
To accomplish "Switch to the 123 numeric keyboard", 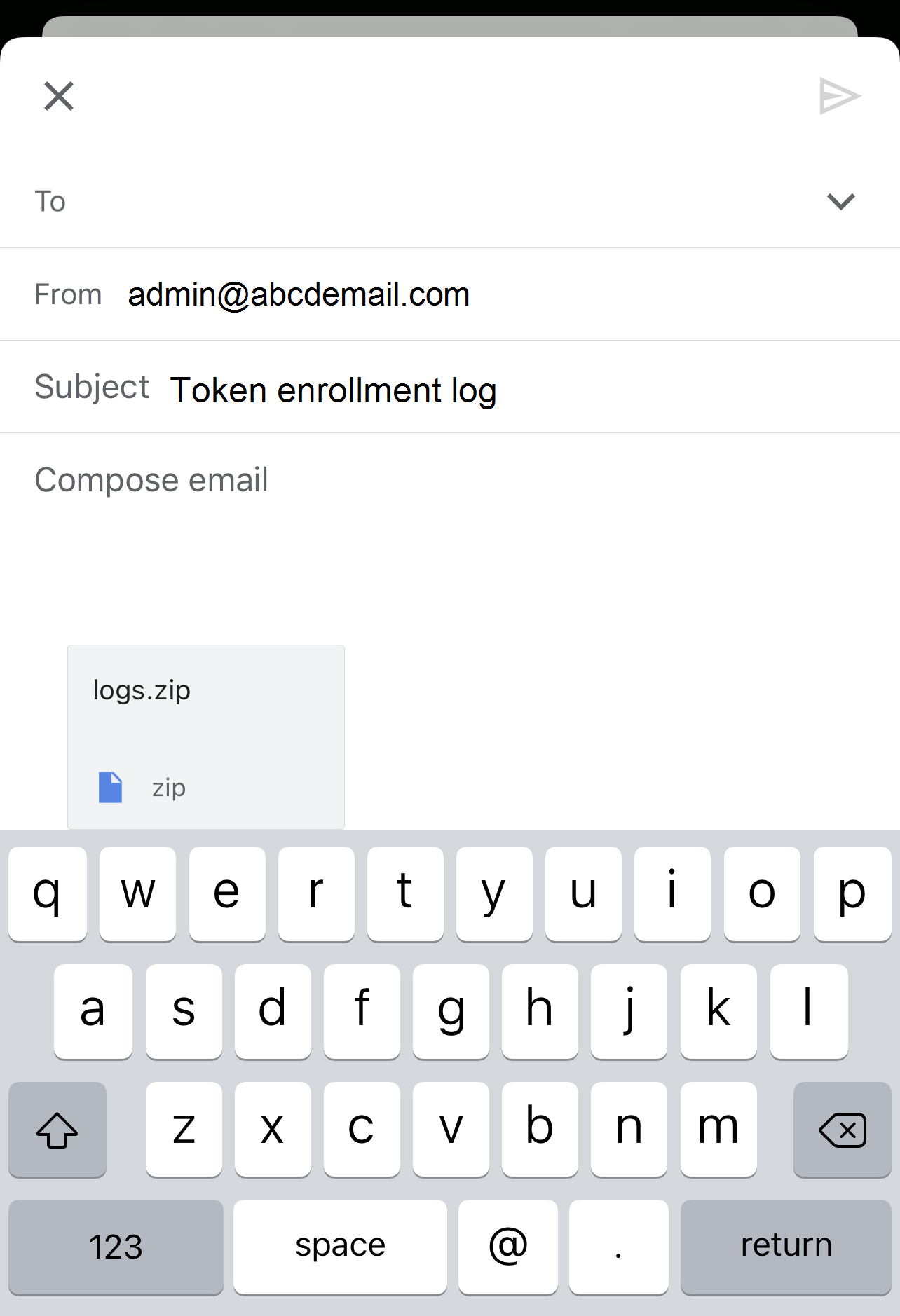I will click(116, 1247).
